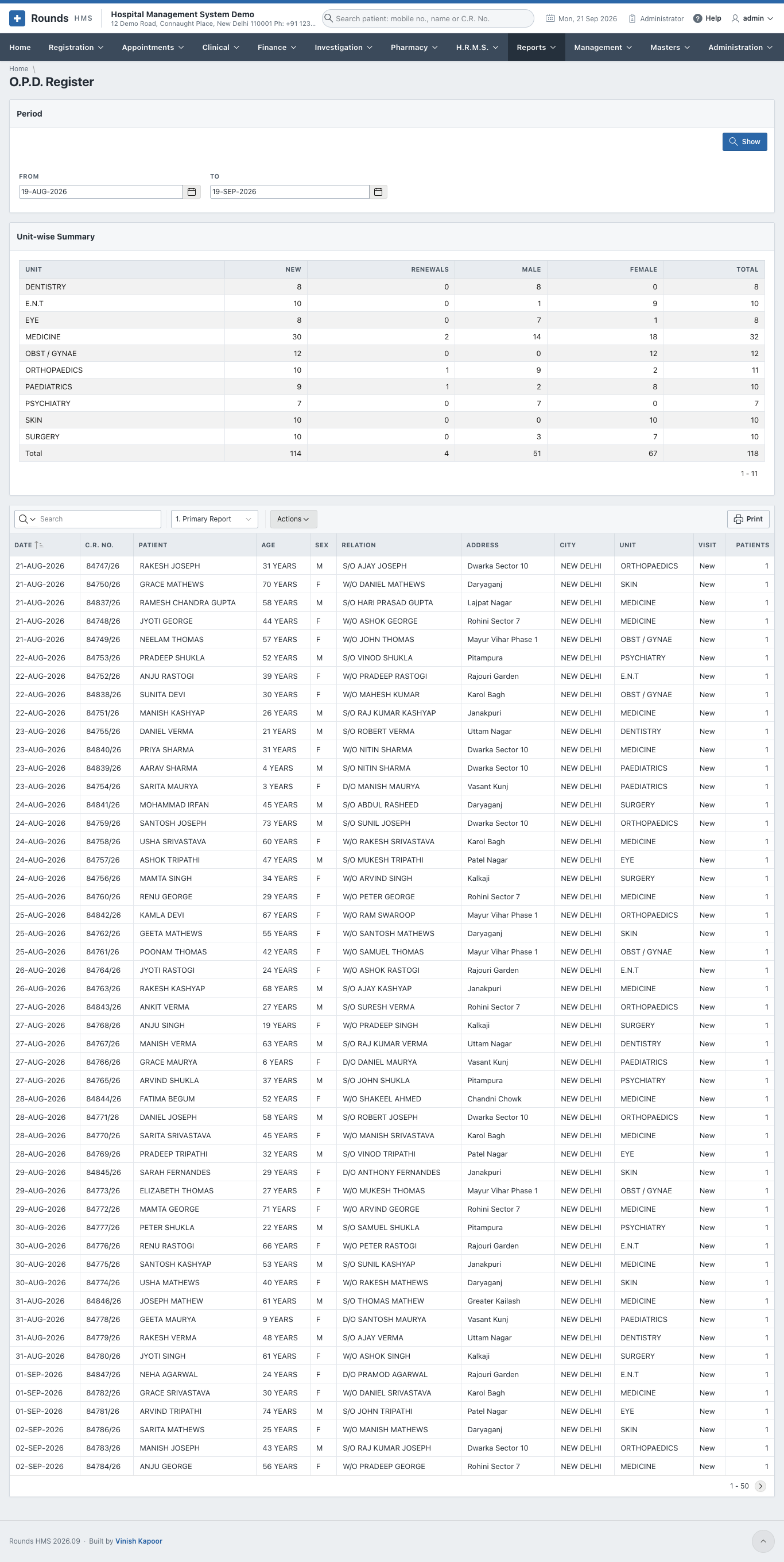Open the FROM date calendar picker
Screen dimensions: 784x1562
(x=192, y=192)
